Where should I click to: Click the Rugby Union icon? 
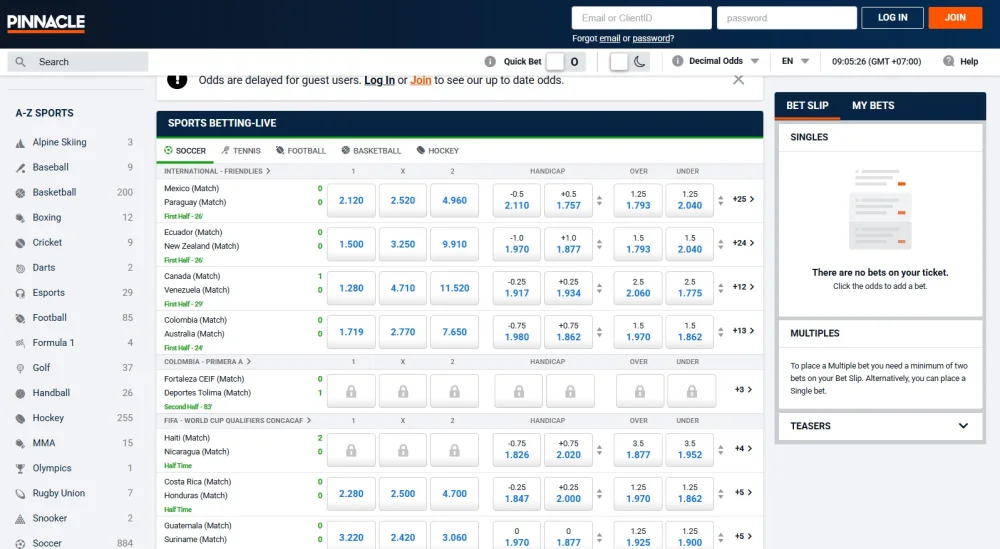pyautogui.click(x=20, y=494)
